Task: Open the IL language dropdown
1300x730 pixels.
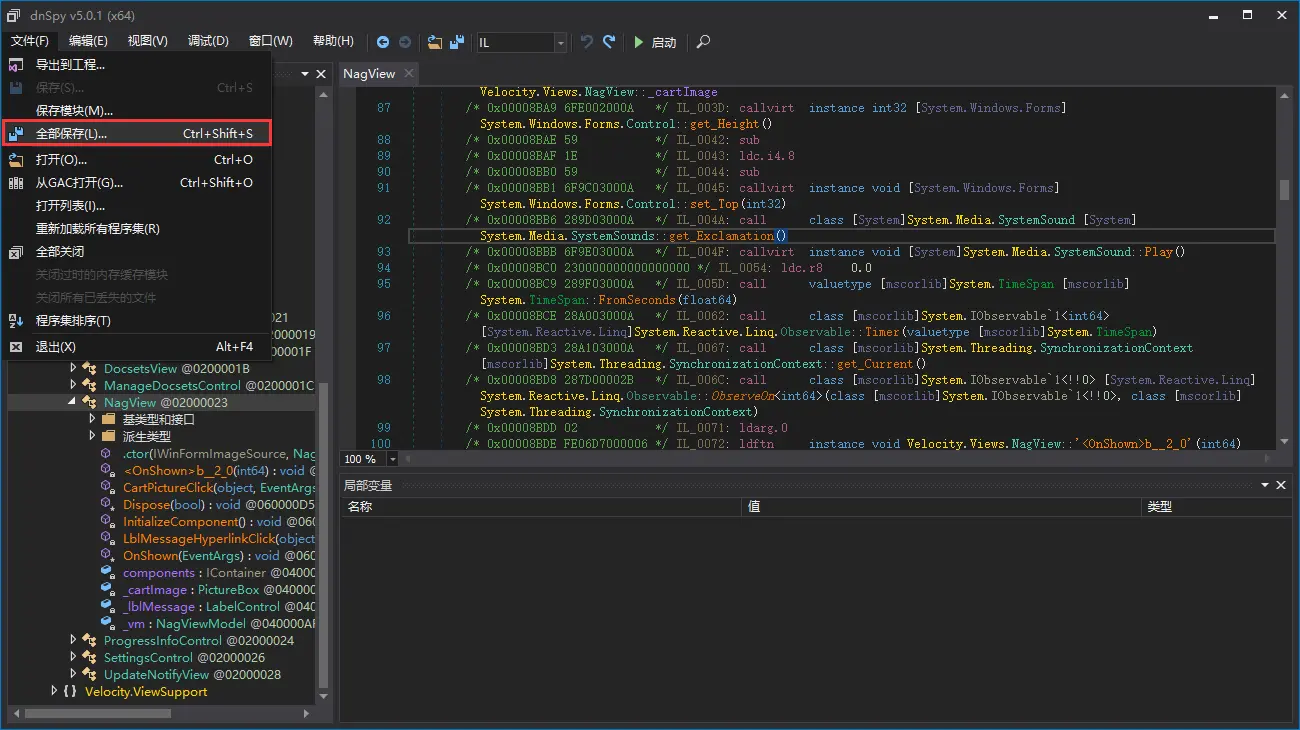Action: point(560,42)
